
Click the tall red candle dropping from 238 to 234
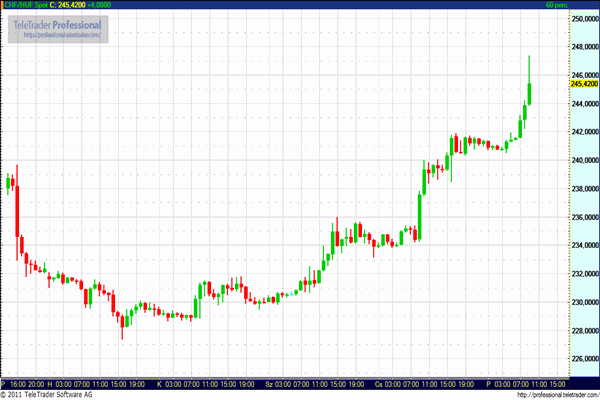17,211
